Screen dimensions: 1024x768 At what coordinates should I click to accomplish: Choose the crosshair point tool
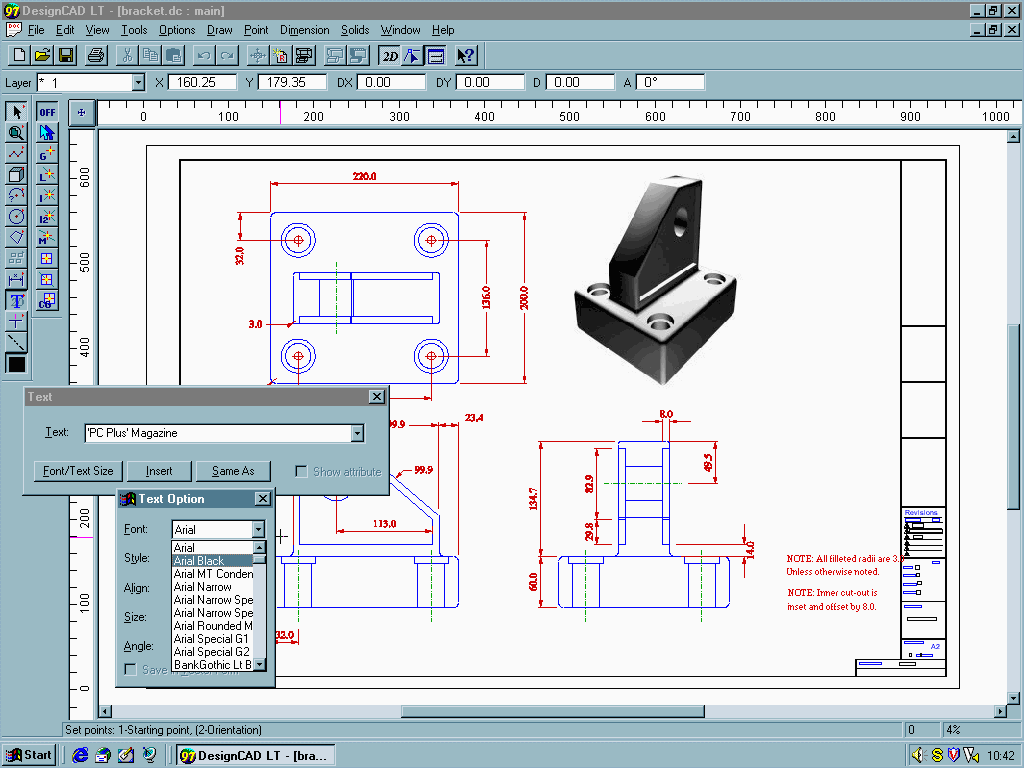tap(16, 321)
